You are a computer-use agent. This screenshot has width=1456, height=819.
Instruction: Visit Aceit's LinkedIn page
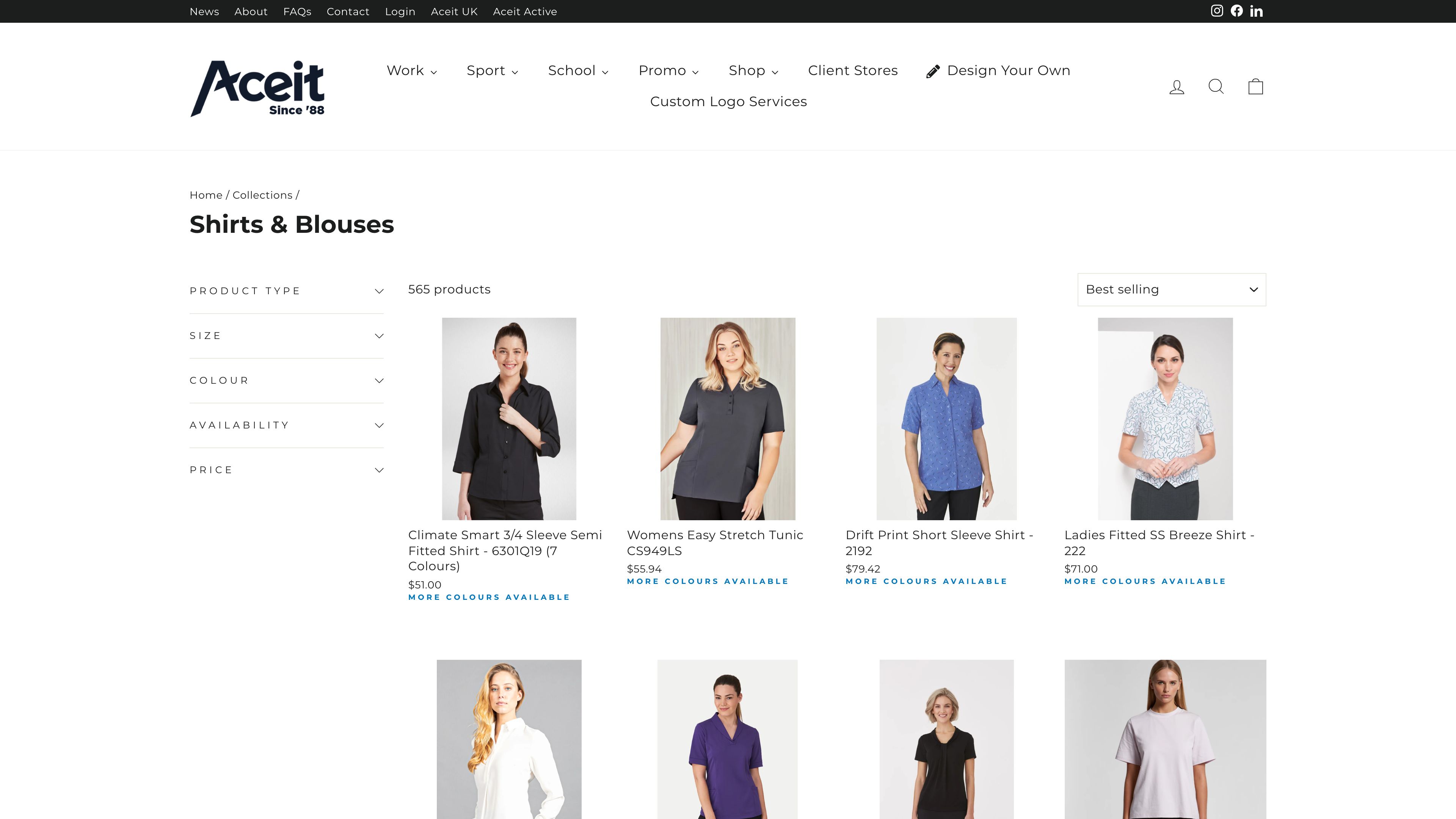1256,10
